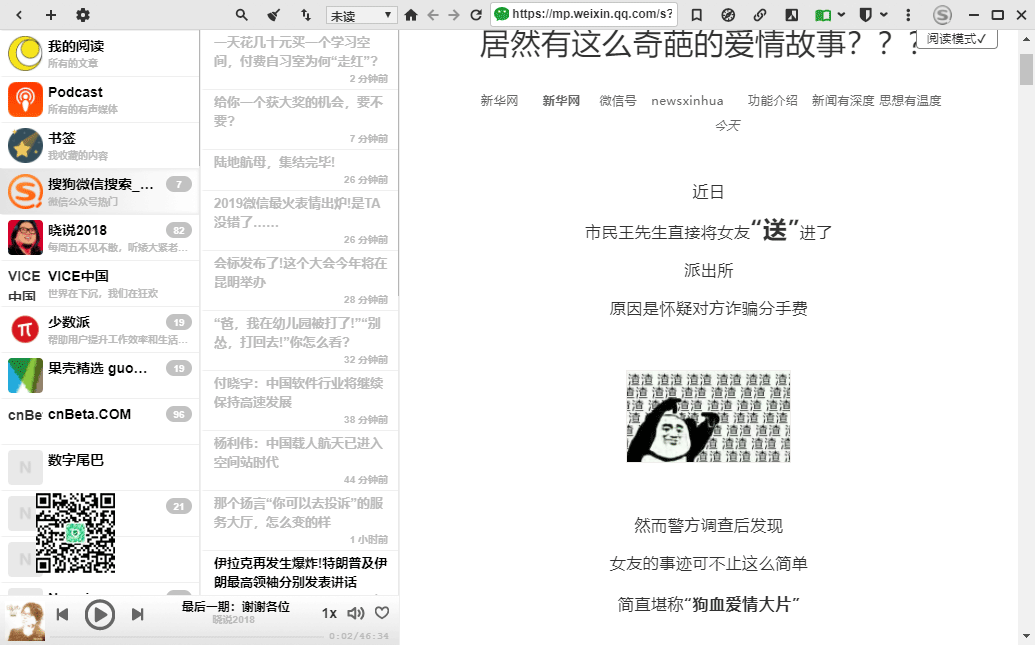Viewport: 1035px width, 645px height.
Task: Open article 给你一个获大奖的机会
Action: tap(300, 119)
